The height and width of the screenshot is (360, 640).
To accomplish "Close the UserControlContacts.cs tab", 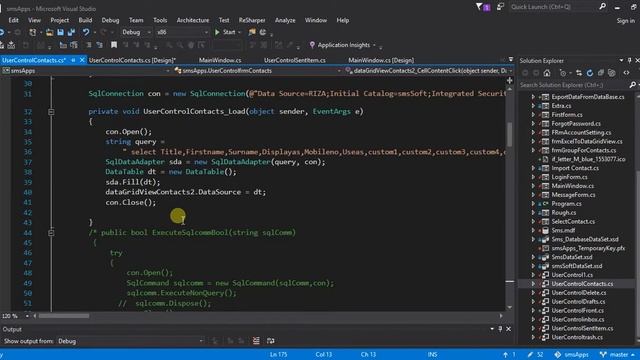I will click(82, 60).
